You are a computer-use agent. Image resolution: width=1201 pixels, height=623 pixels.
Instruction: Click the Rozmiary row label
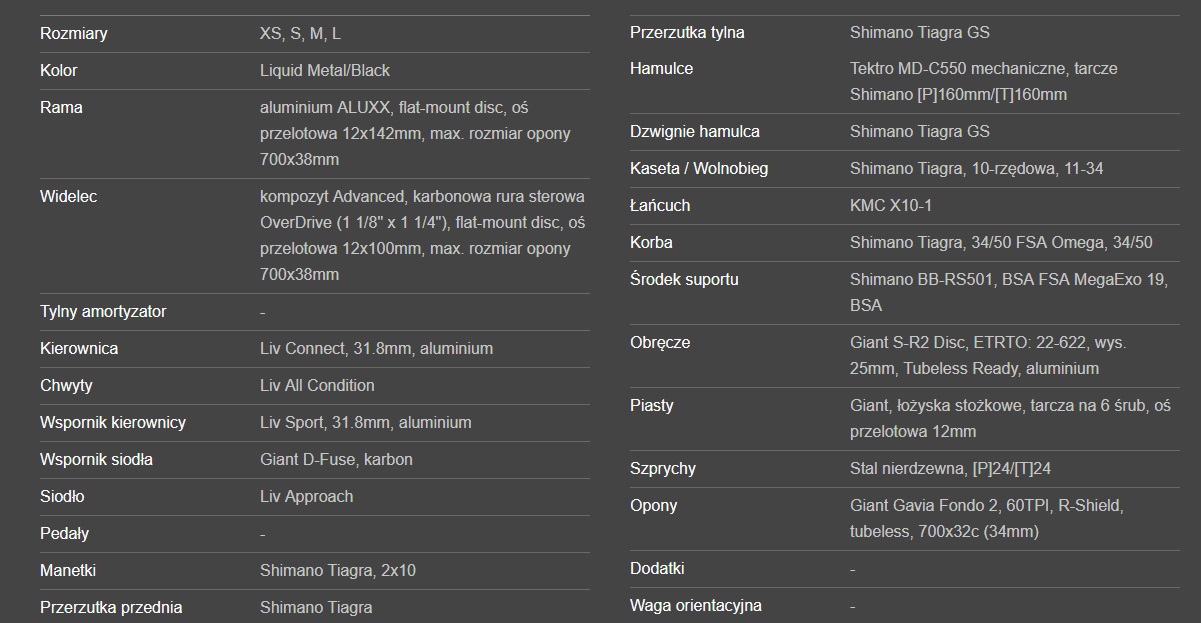pos(74,33)
